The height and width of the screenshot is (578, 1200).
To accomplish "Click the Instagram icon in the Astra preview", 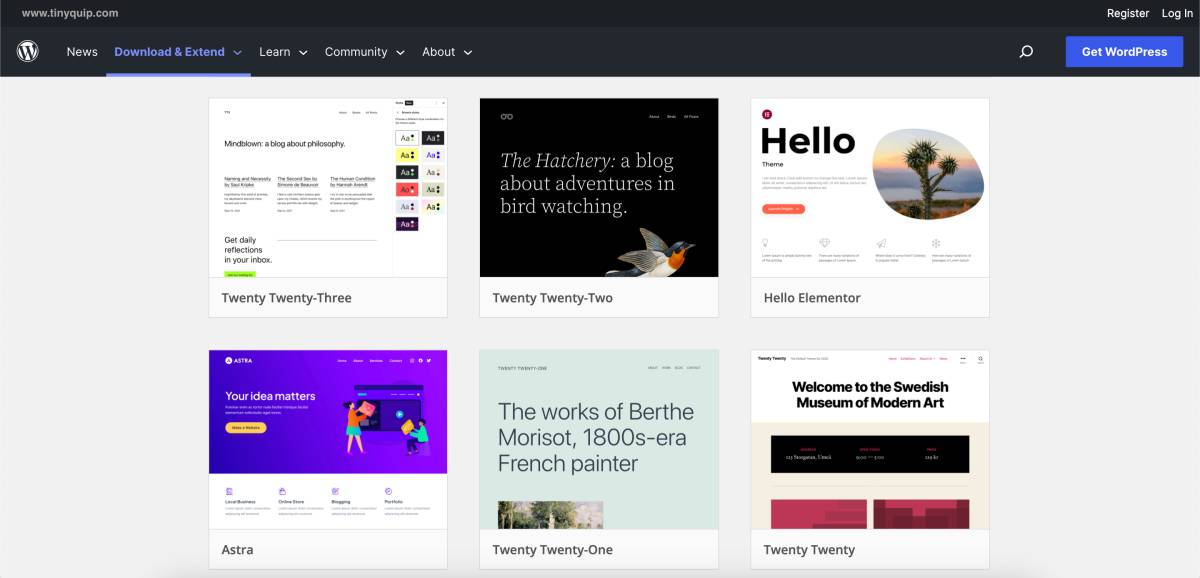I will pyautogui.click(x=412, y=360).
